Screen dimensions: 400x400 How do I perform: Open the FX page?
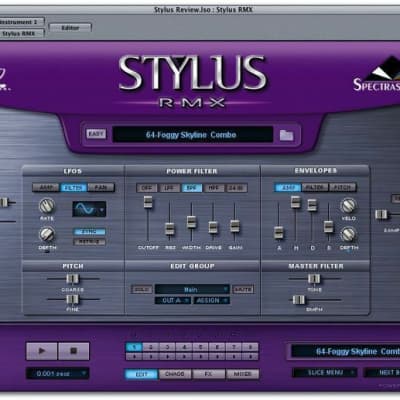(x=209, y=374)
